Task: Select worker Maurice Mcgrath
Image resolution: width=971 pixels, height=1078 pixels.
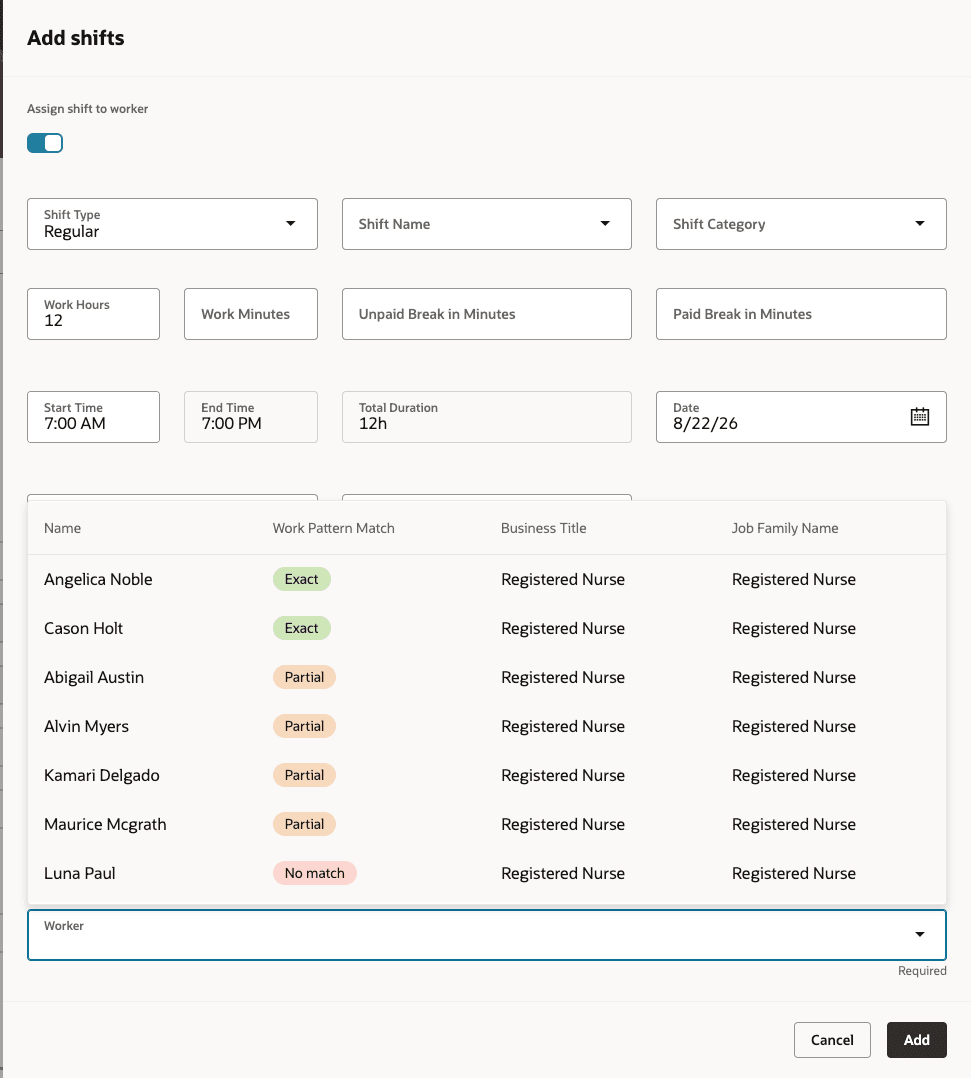Action: 487,824
